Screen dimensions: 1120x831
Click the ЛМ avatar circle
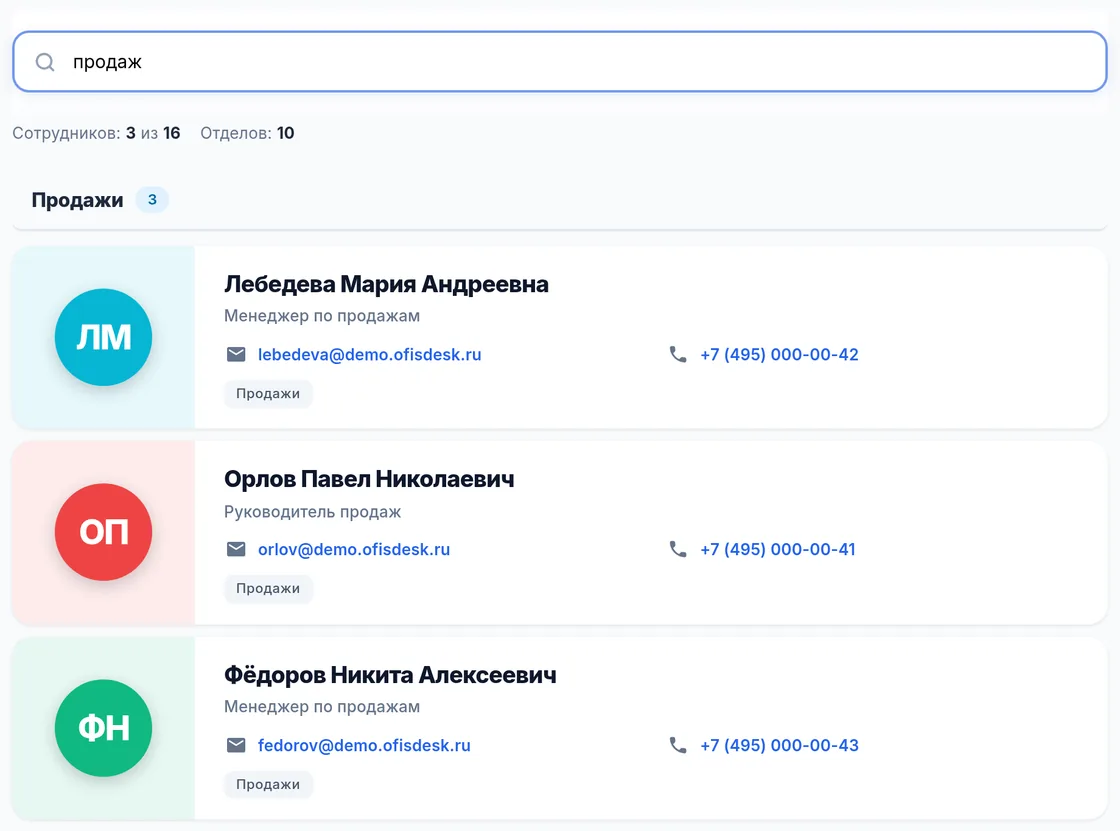click(x=104, y=337)
